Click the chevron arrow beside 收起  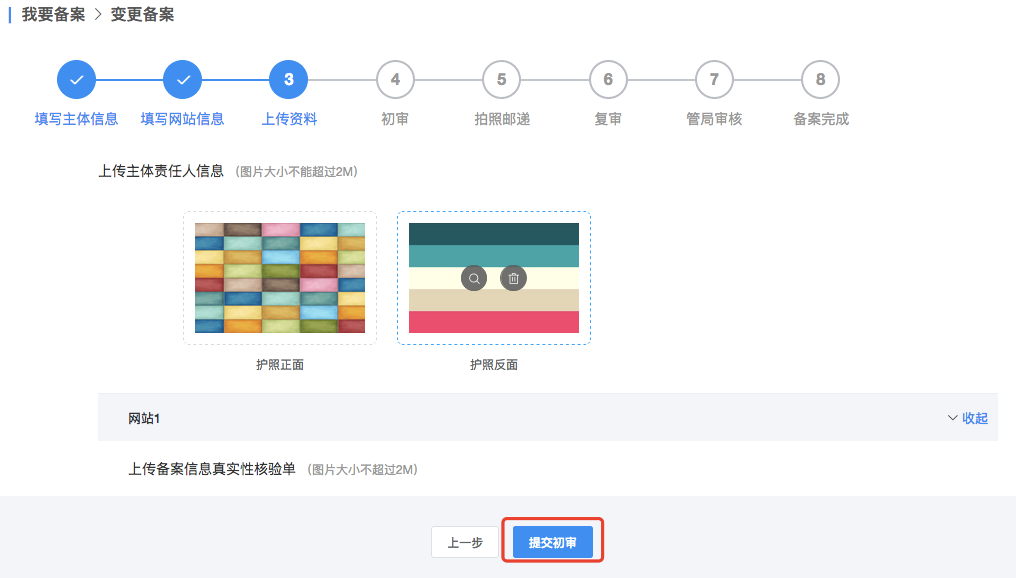(x=952, y=418)
